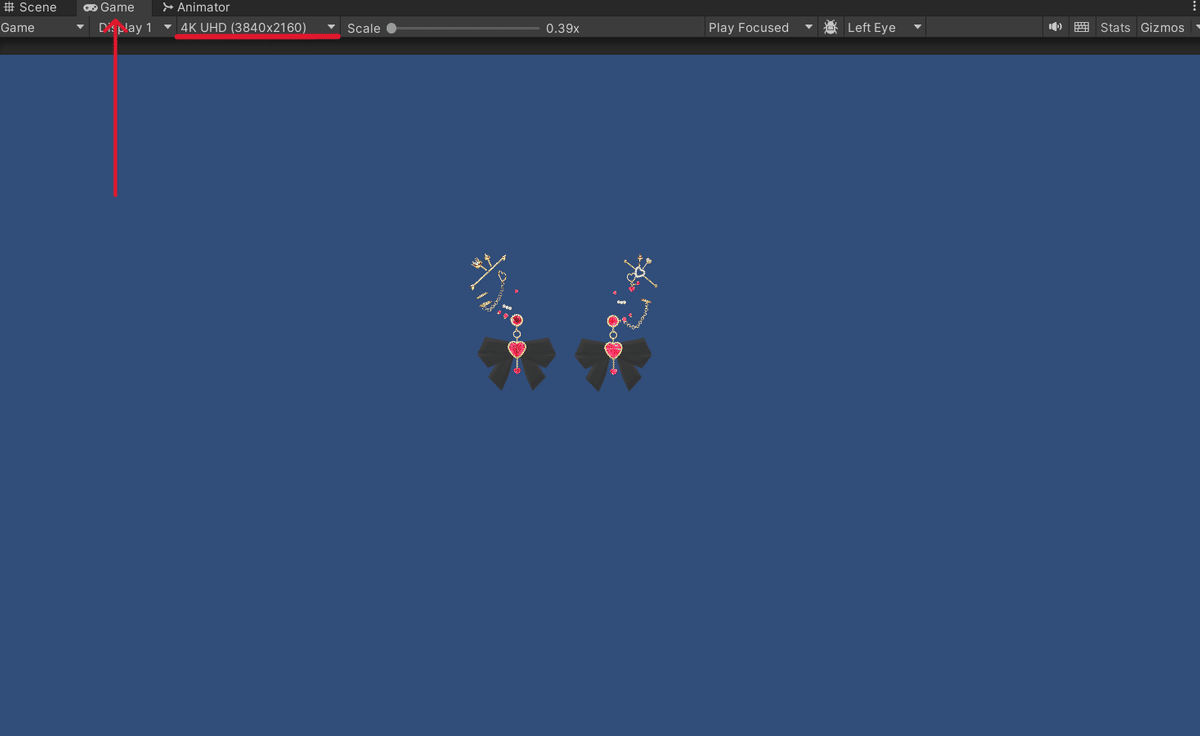Toggle the frame debugger bug icon
Screen dimensions: 1200x736
(x=831, y=27)
